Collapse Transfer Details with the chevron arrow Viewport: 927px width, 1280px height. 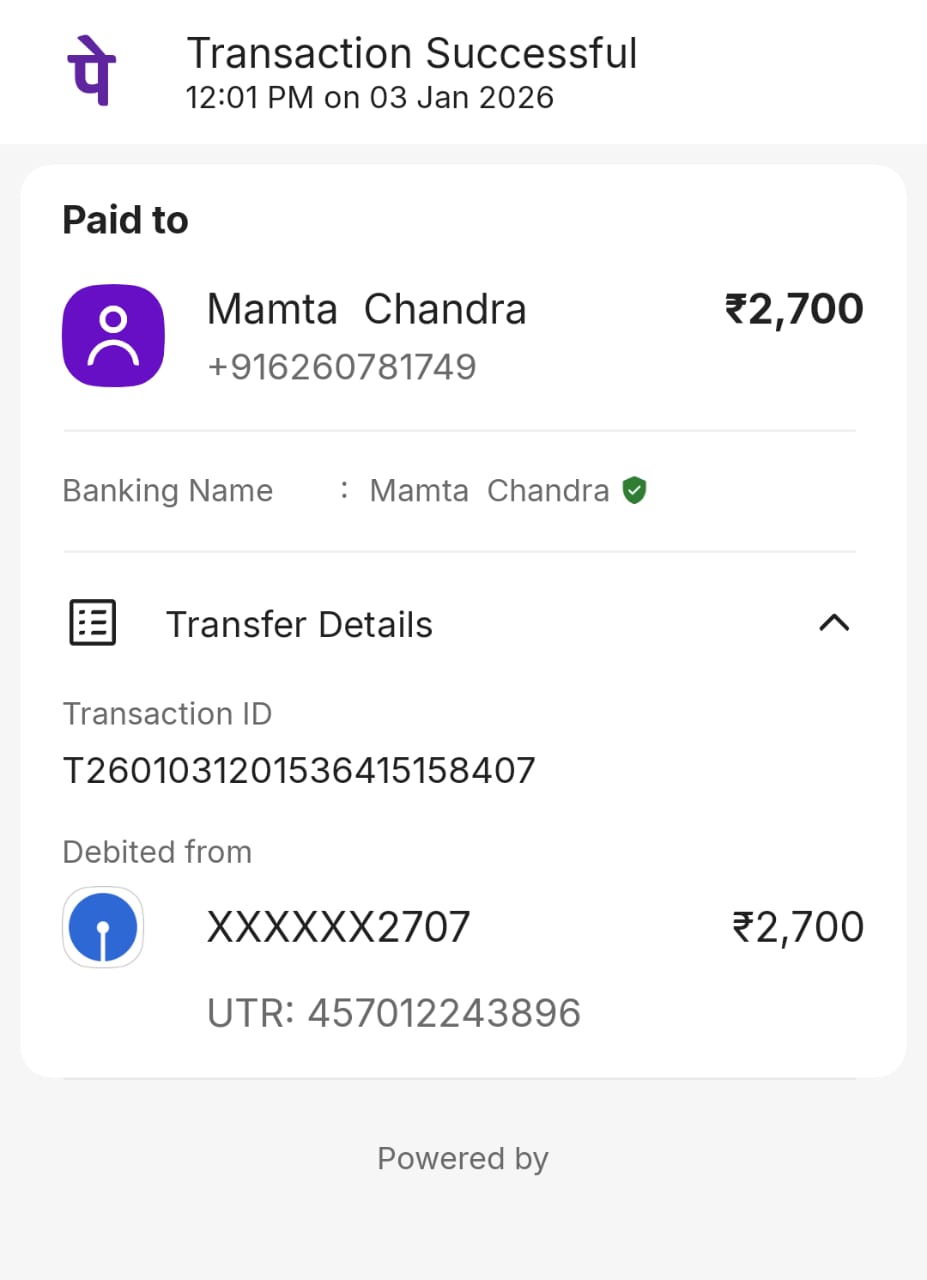point(834,623)
